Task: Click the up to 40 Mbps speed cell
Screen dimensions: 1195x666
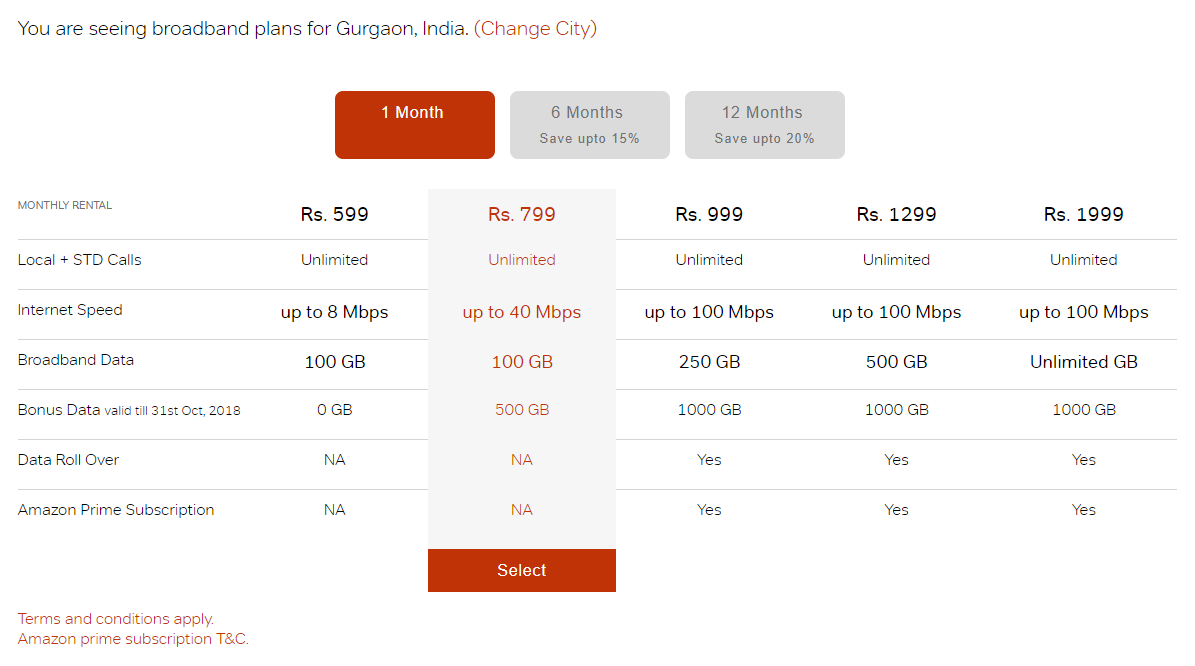Action: point(521,312)
